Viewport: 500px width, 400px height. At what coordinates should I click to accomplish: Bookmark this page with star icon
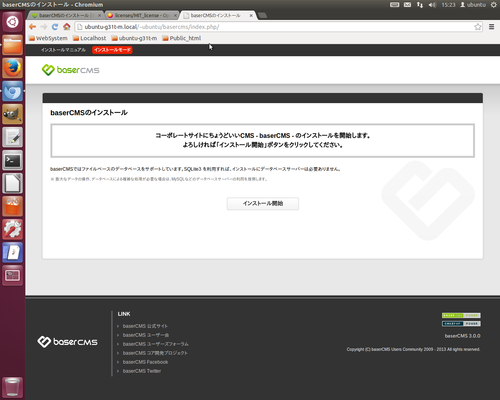point(478,27)
